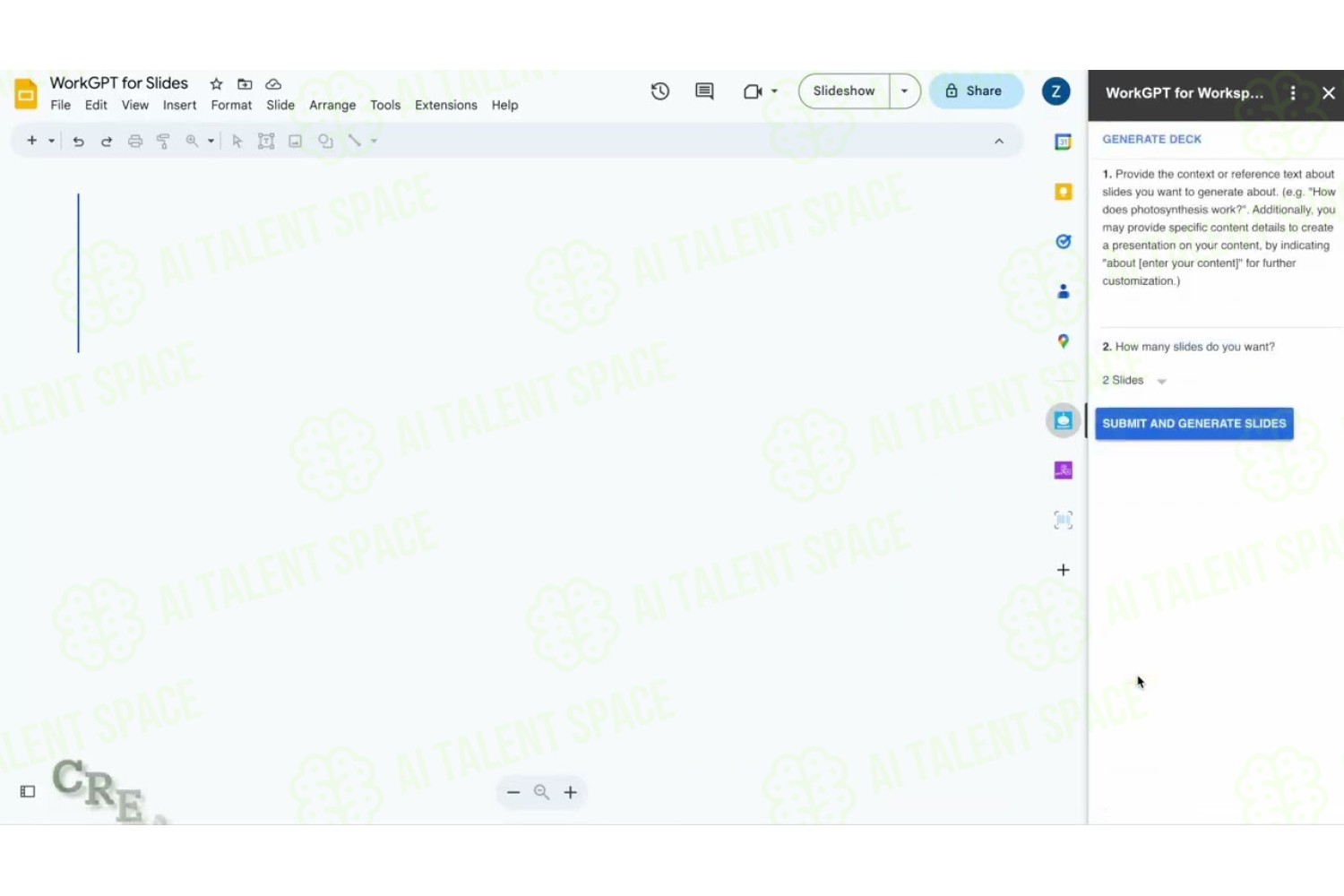The image size is (1344, 896).
Task: Expand the camera options arrow
Action: click(774, 91)
